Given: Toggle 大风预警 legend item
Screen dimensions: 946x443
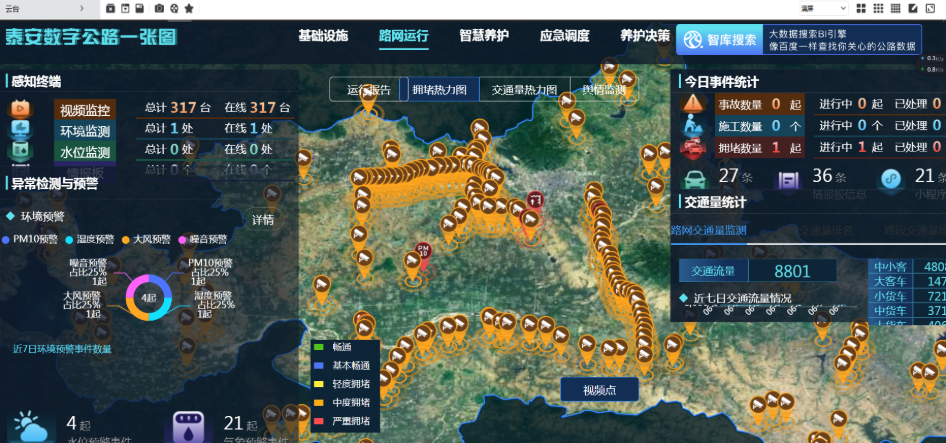Looking at the screenshot, I should (146, 240).
